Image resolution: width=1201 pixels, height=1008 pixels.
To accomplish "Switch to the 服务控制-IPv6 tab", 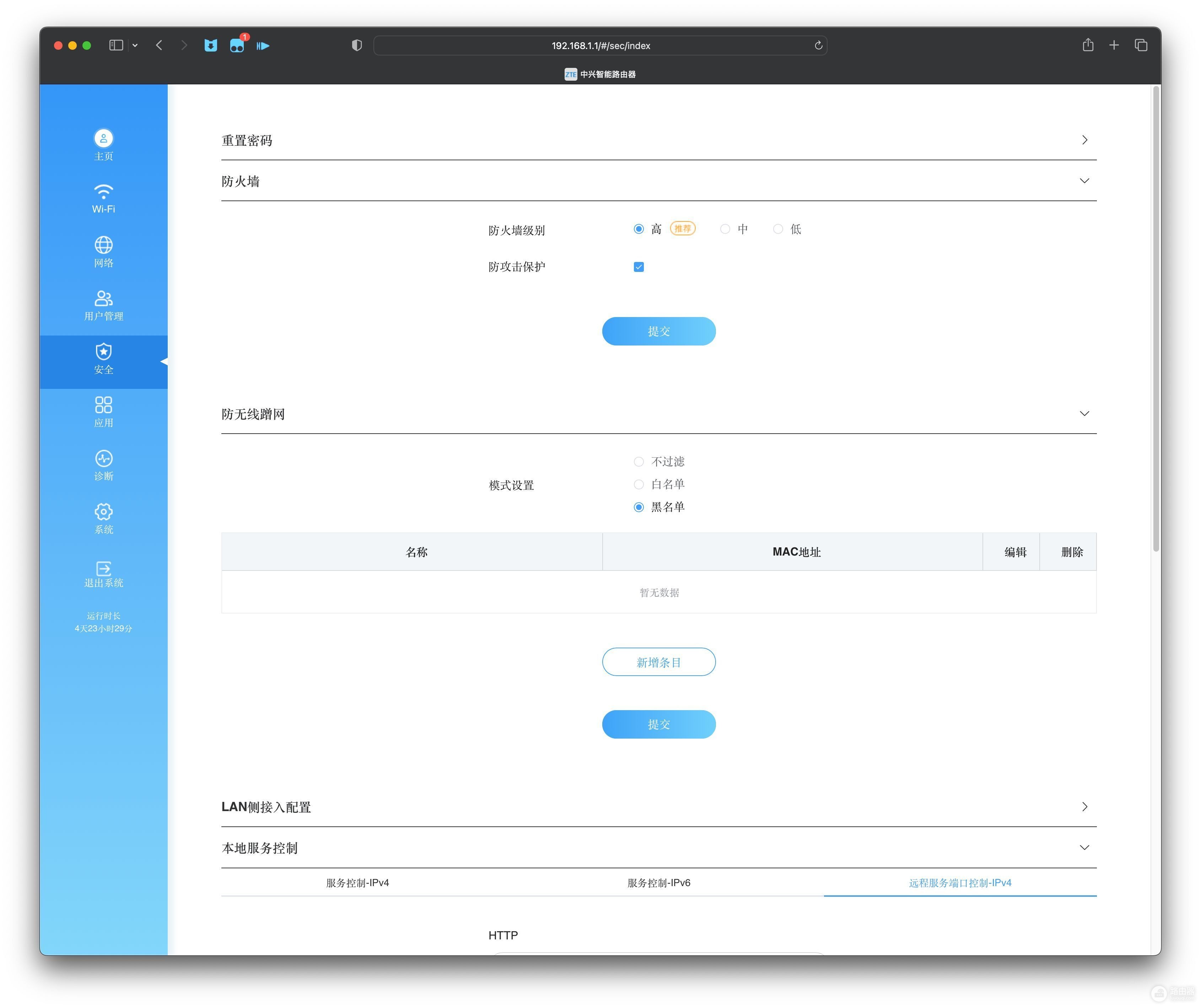I will 659,883.
